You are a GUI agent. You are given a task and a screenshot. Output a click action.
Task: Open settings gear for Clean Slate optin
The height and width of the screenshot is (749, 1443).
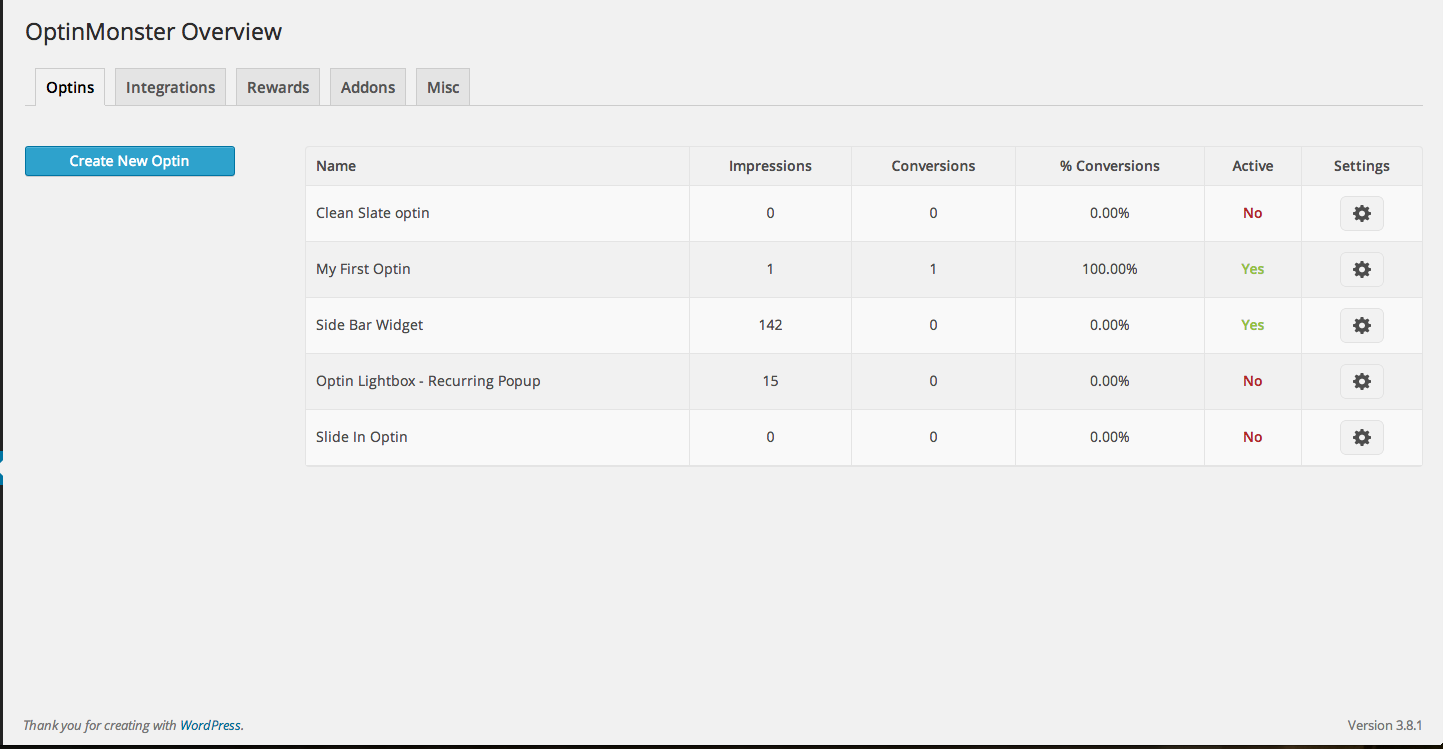tap(1361, 213)
